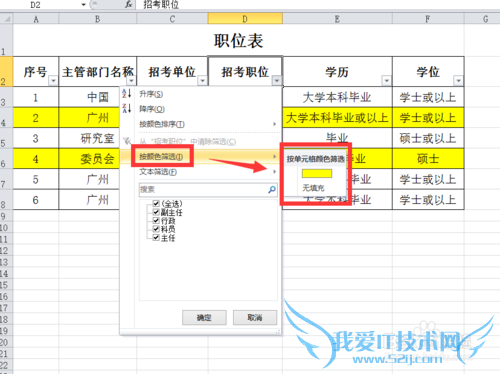The width and height of the screenshot is (500, 374).
Task: Click the ascending sort A-Z icon
Action: click(127, 93)
